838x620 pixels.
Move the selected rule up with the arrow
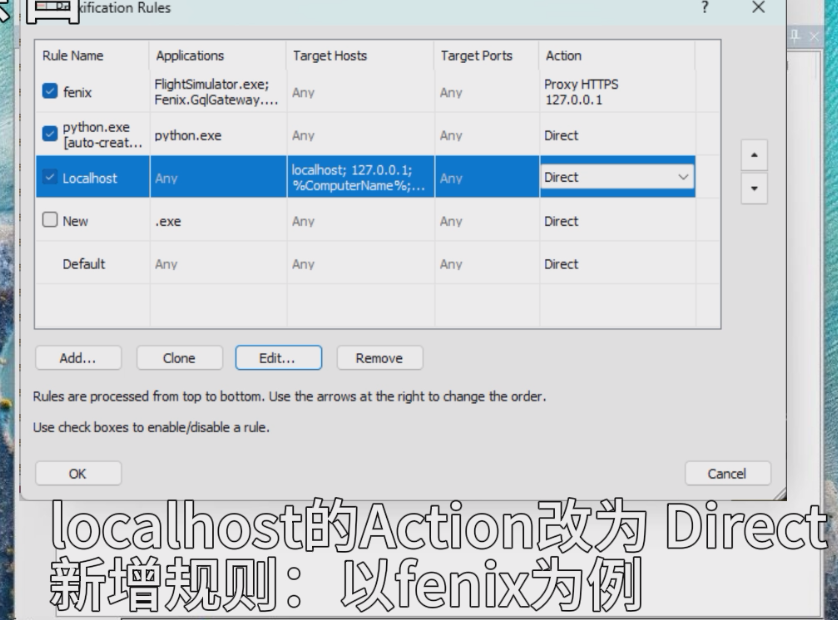754,156
